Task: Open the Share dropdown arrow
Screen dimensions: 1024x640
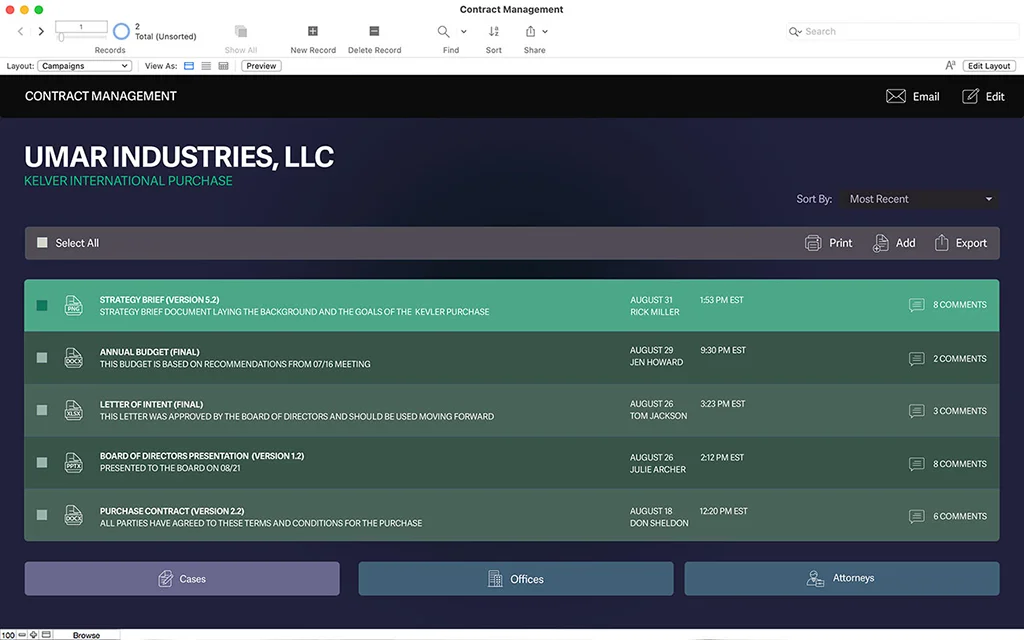Action: 545,32
